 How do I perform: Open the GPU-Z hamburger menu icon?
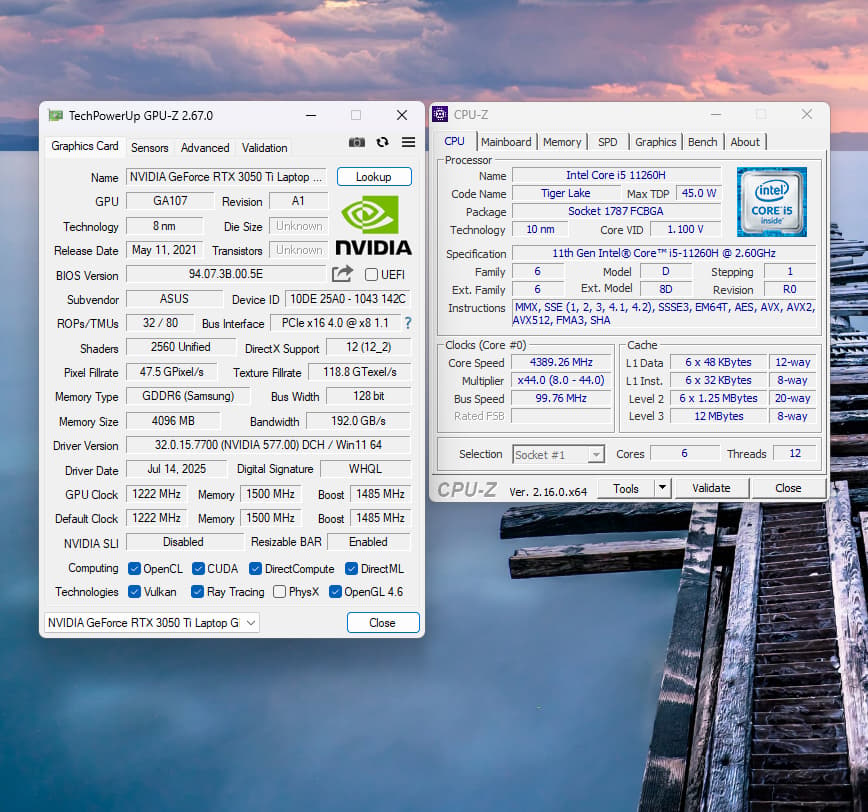[409, 142]
